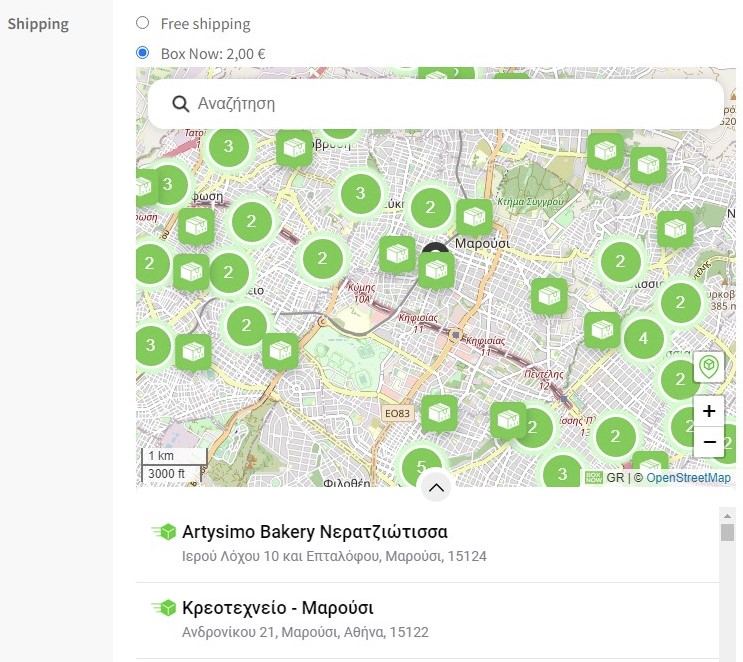743x662 pixels.
Task: Click the locker list scrollbar thumb
Action: tap(727, 531)
